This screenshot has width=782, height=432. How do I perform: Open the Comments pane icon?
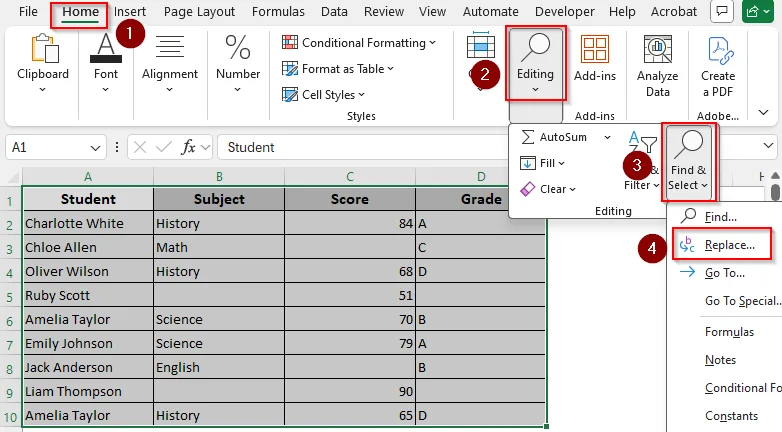[721, 11]
